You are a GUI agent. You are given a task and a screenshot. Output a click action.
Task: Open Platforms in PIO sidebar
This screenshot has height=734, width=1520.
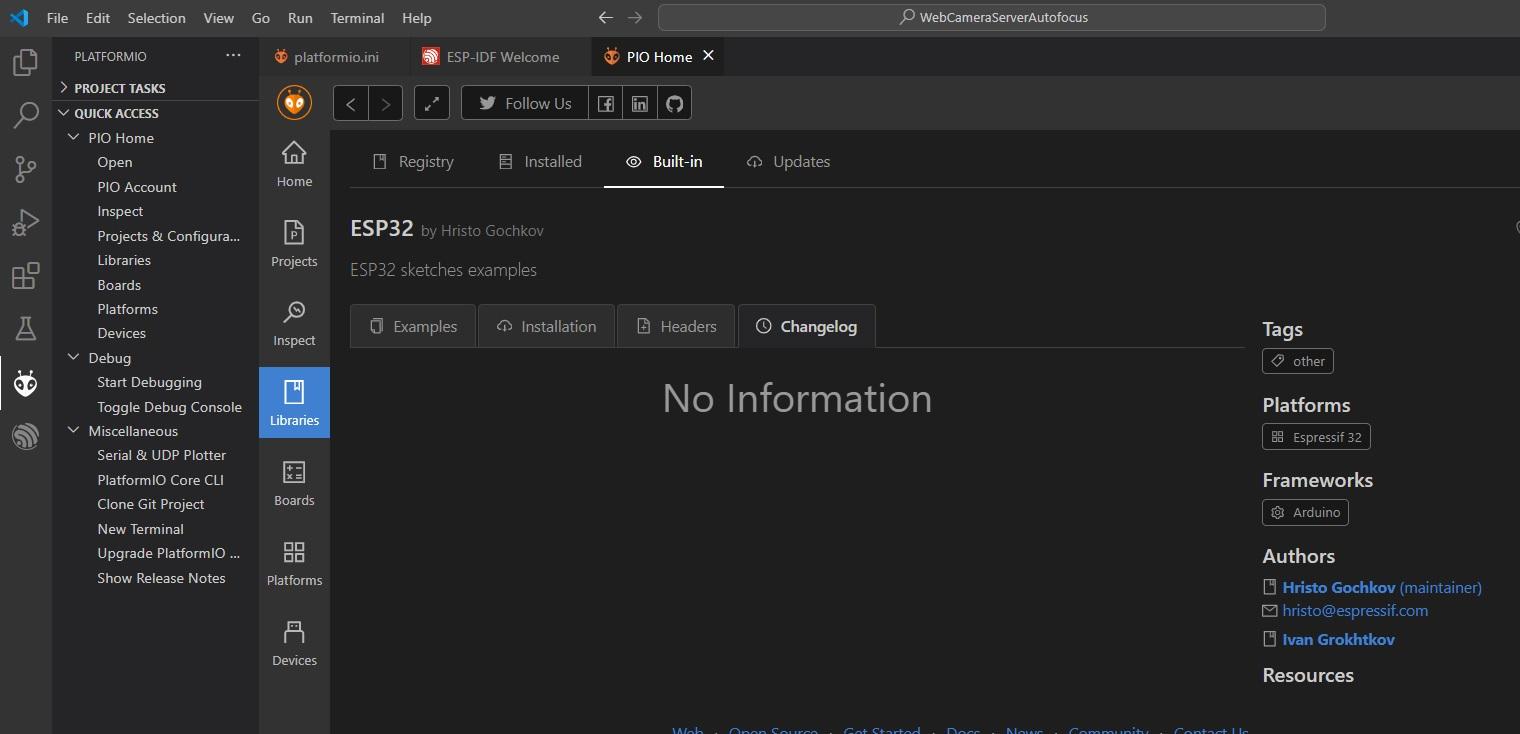(x=294, y=564)
